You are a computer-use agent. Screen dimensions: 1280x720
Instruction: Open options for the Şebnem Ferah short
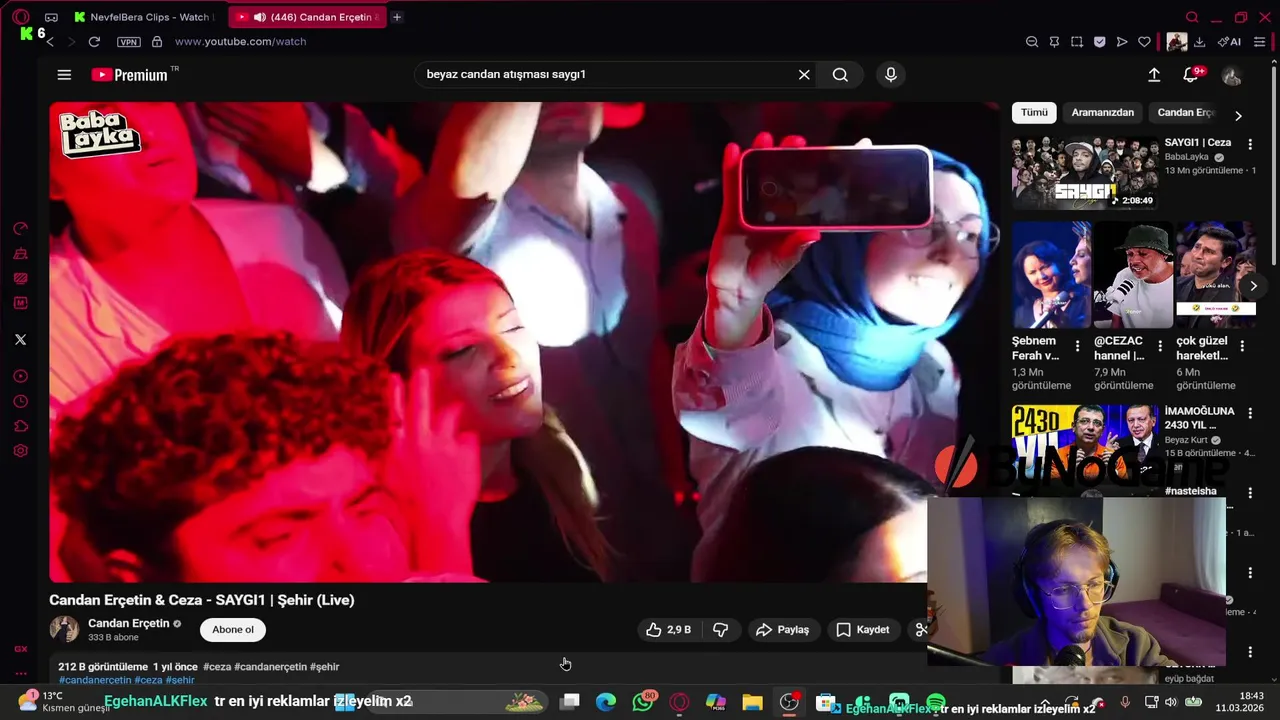pyautogui.click(x=1077, y=346)
